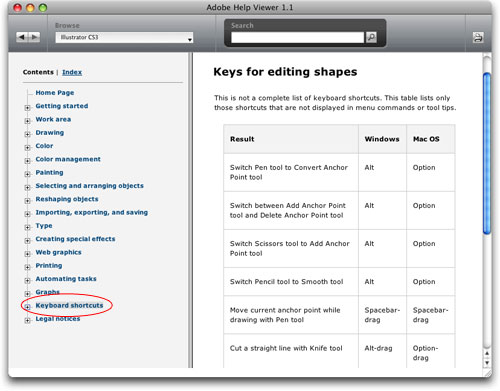Open the Drawing topic
The height and width of the screenshot is (391, 500).
(x=49, y=133)
